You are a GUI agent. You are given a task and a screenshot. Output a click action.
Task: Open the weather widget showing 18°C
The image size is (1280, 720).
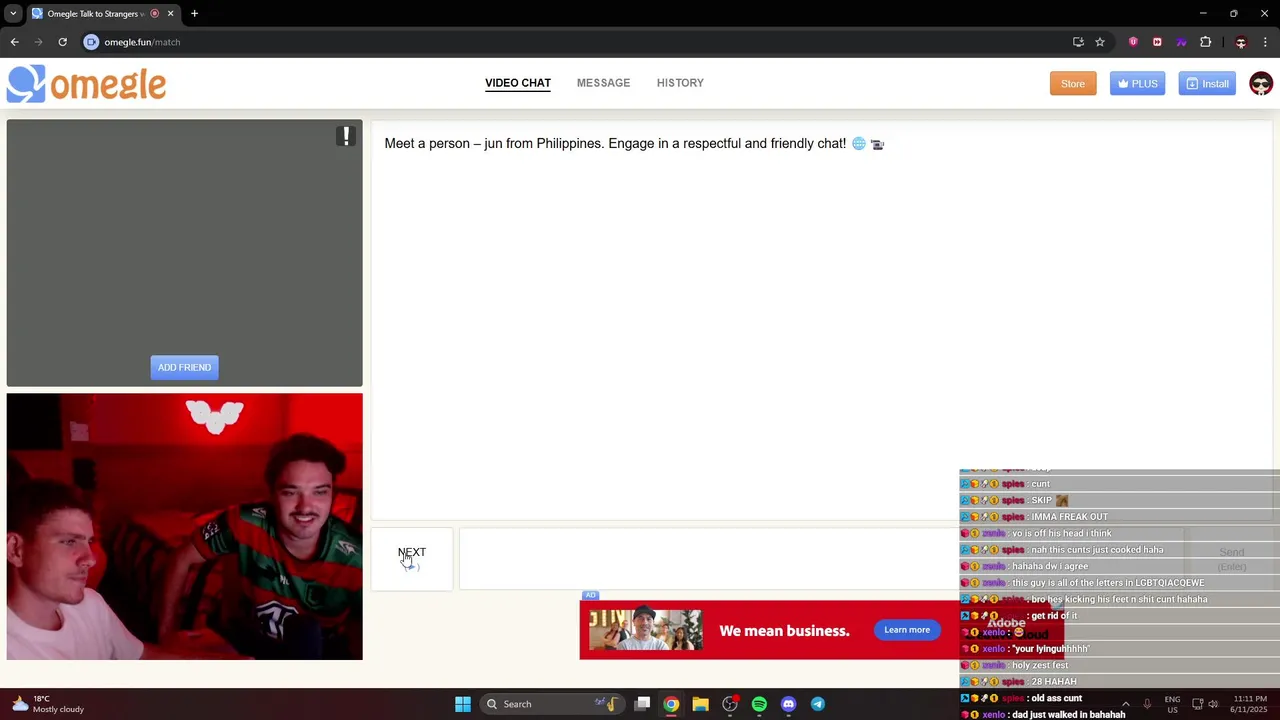pyautogui.click(x=50, y=704)
